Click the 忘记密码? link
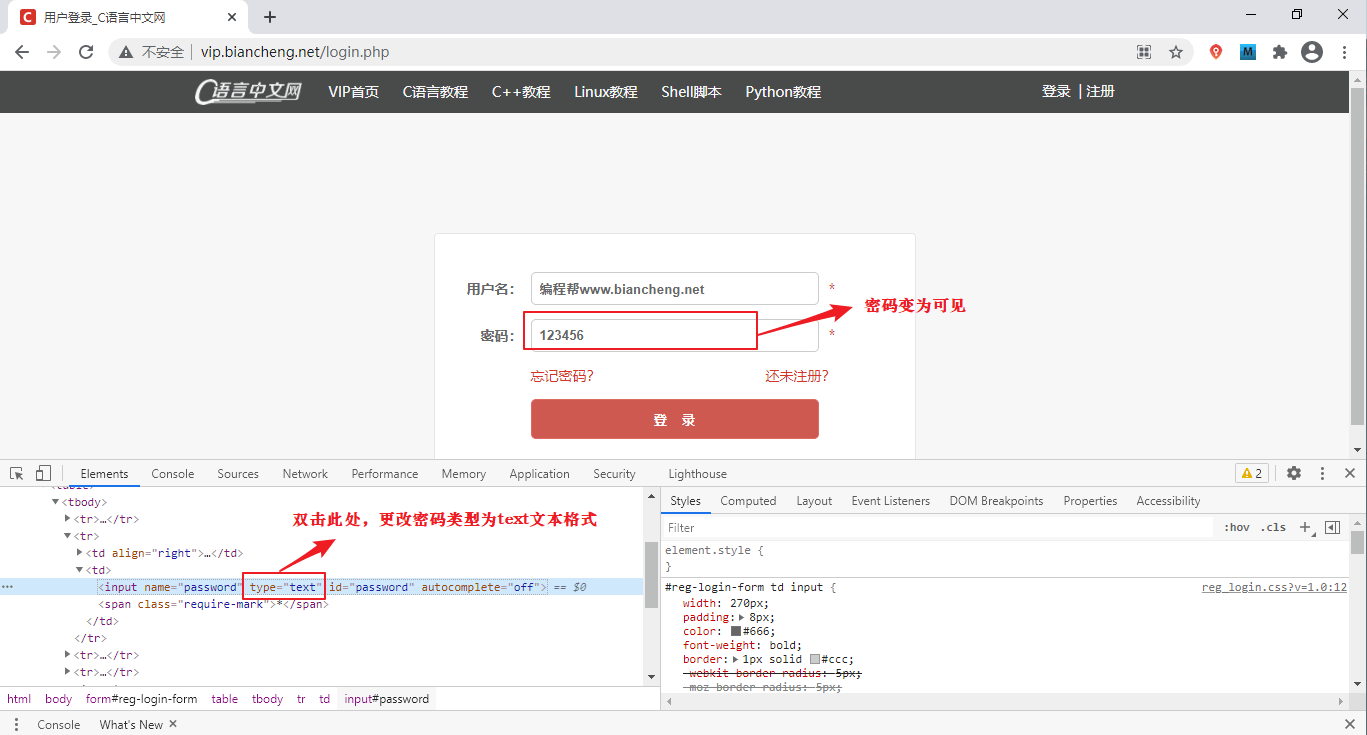This screenshot has width=1367, height=735. [562, 376]
